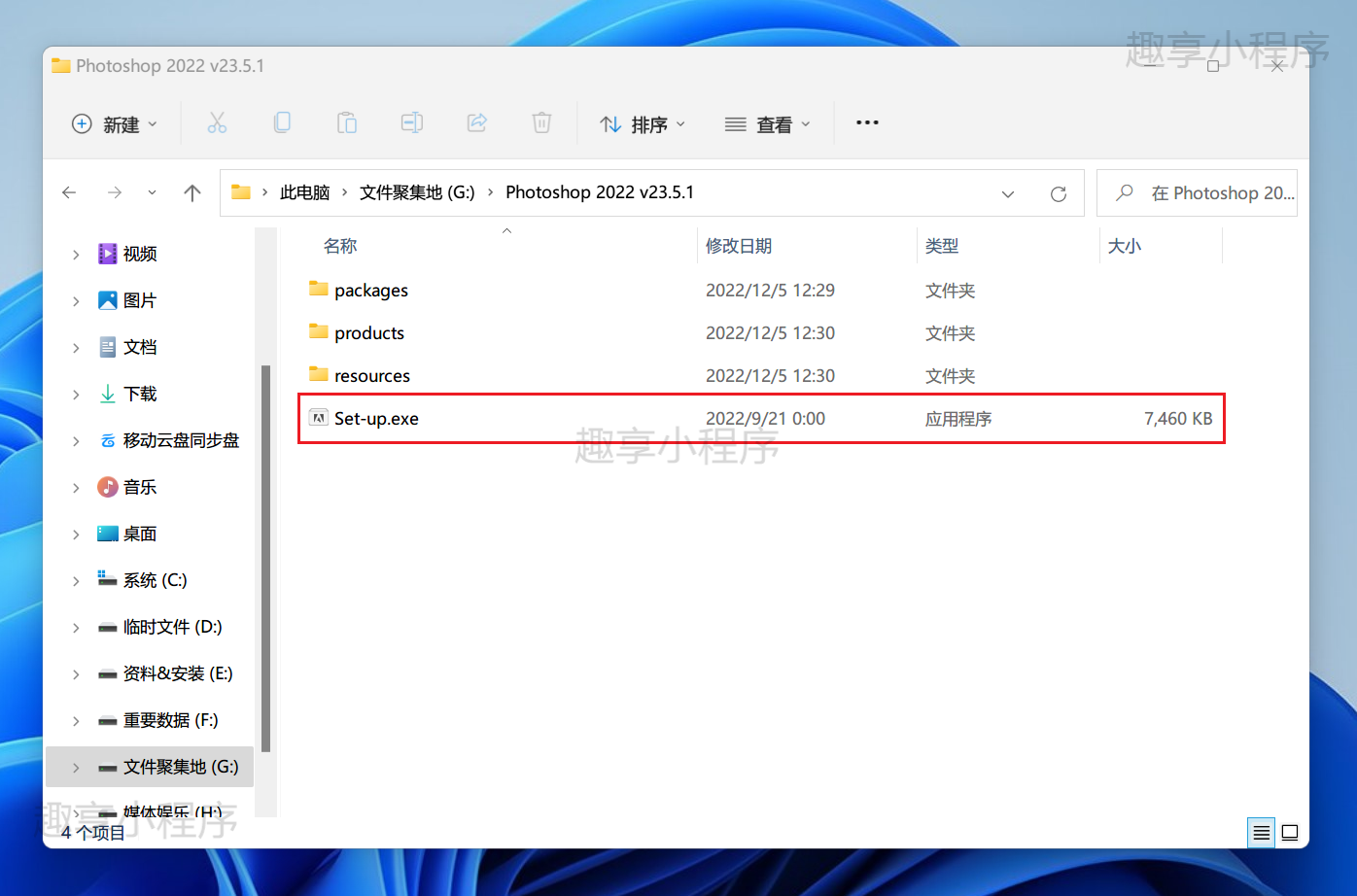
Task: Click the Cut scissors icon in toolbar
Action: pos(217,123)
